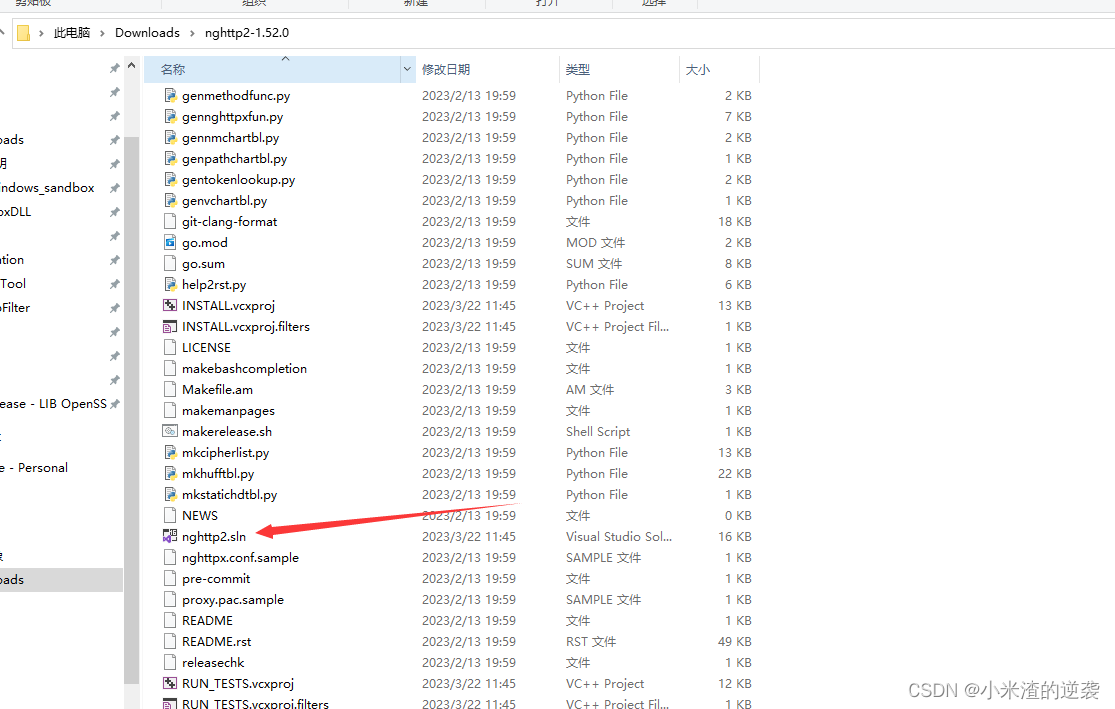Sort files by 大小 column header

698,70
